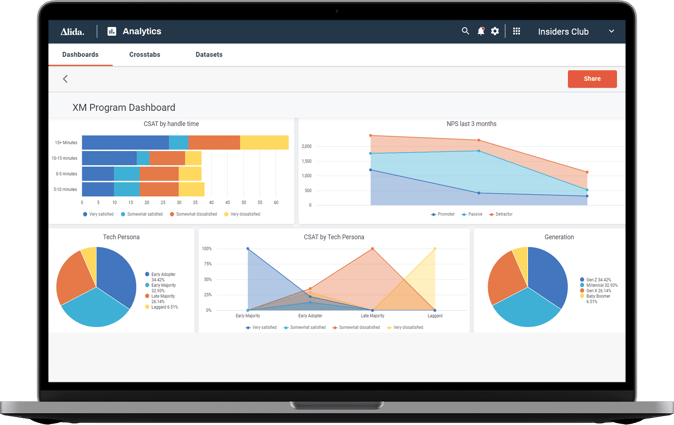The height and width of the screenshot is (425, 674).
Task: Click the Analytics chart icon
Action: pyautogui.click(x=112, y=31)
